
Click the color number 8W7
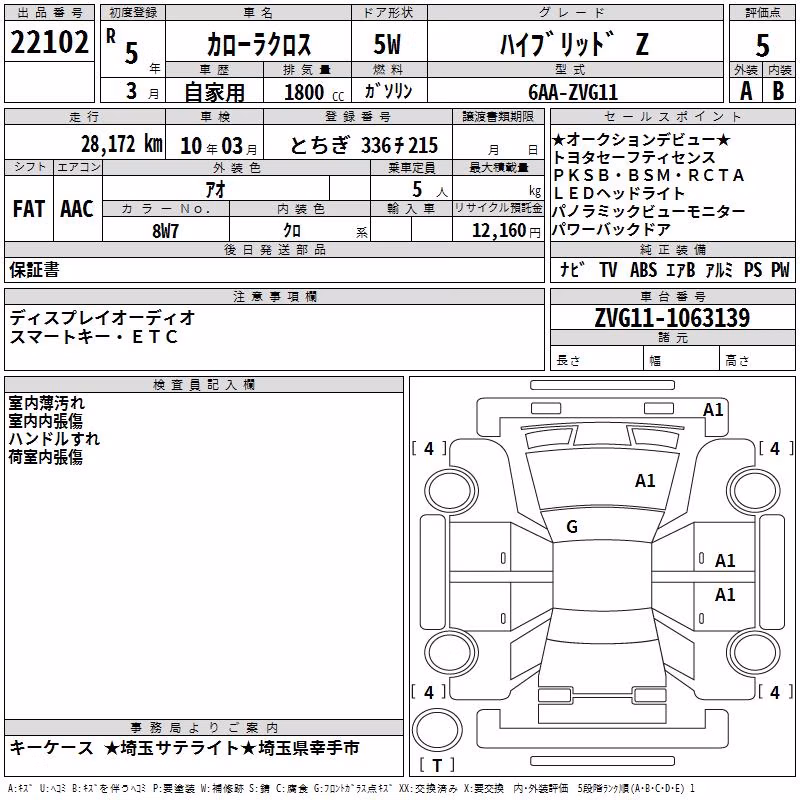[x=165, y=231]
